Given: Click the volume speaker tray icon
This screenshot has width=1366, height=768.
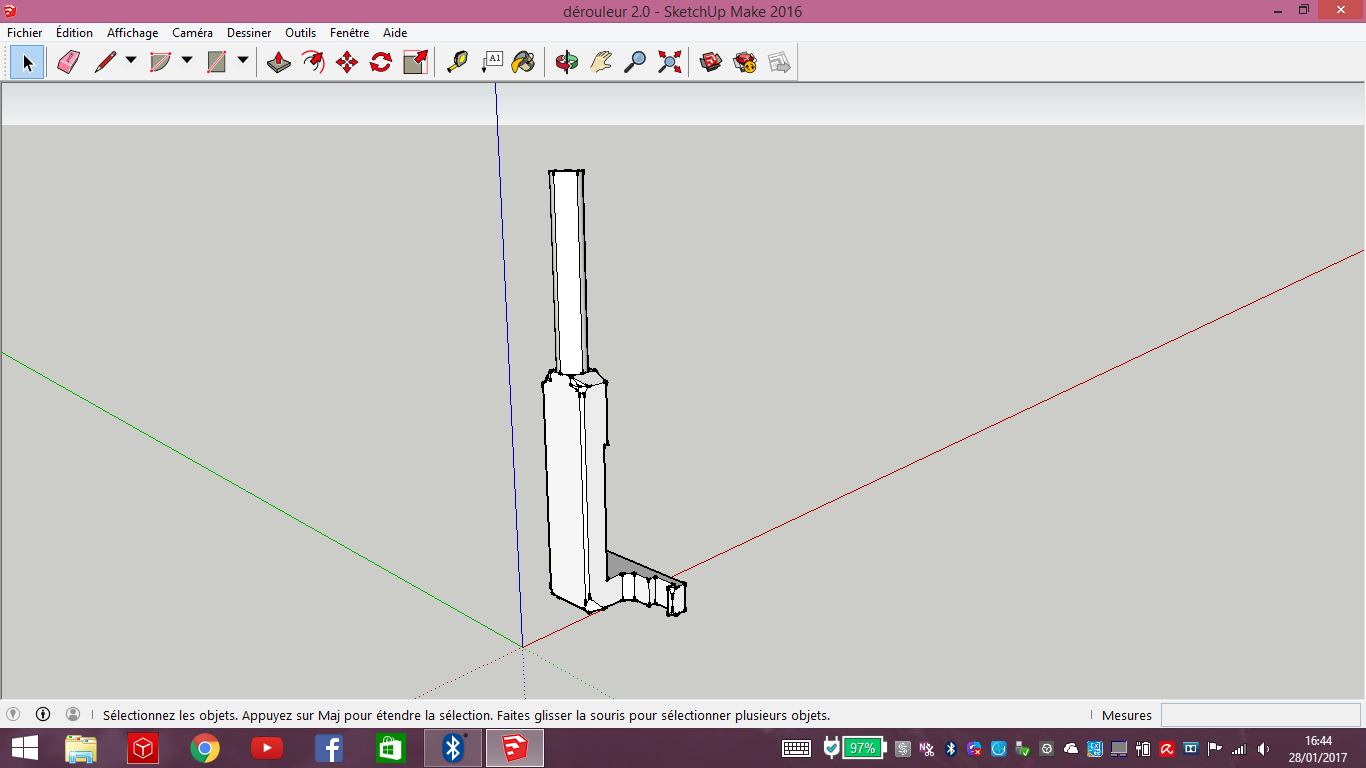Looking at the screenshot, I should [x=1263, y=748].
